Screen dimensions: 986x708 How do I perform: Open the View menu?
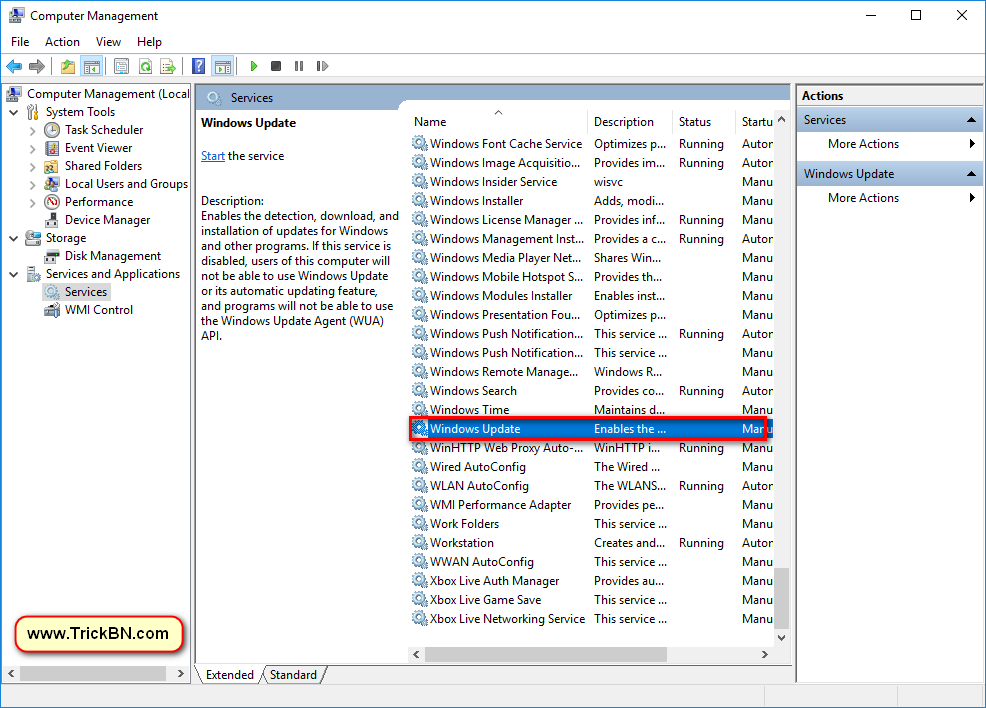pyautogui.click(x=108, y=41)
